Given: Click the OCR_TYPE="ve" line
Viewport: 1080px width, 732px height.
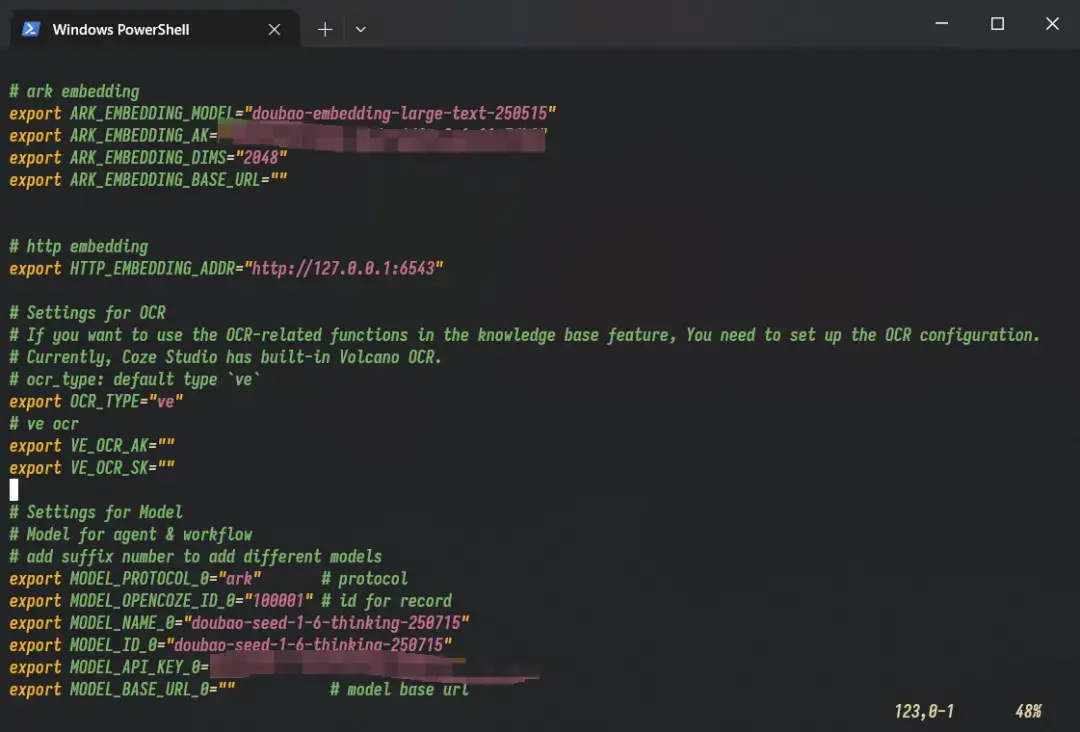Looking at the screenshot, I should click(x=96, y=401).
